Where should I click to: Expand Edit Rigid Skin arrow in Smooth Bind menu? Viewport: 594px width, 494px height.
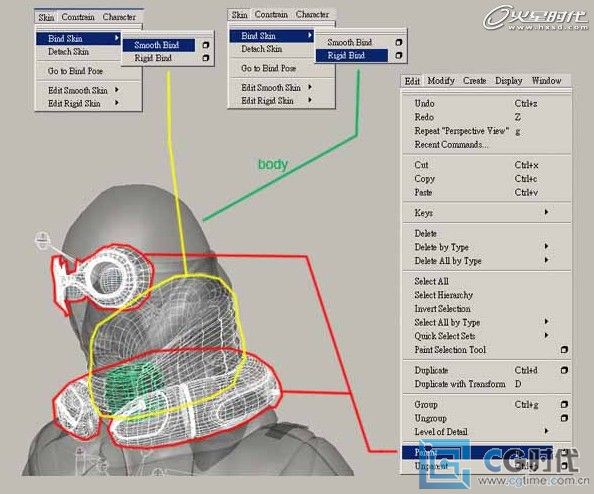click(x=117, y=103)
